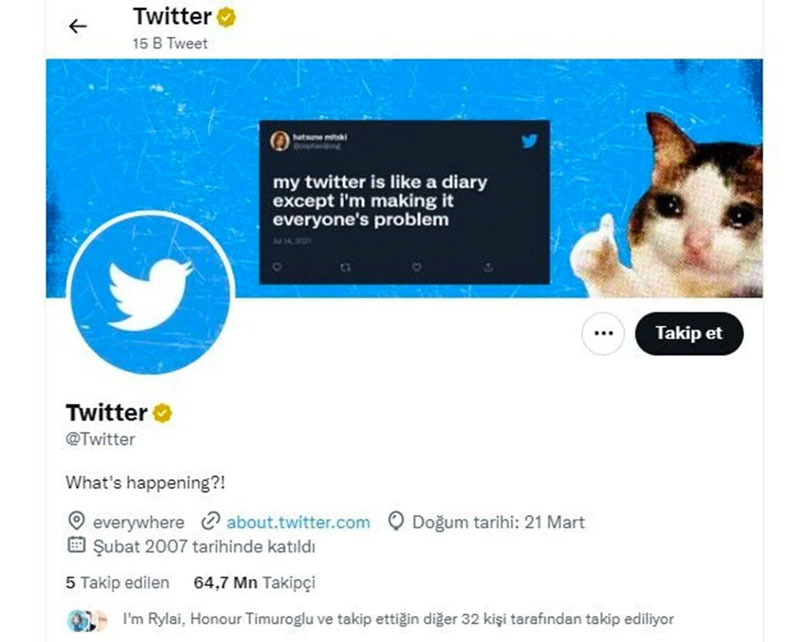Click the Takip et follow button
The image size is (800, 642).
(x=689, y=333)
